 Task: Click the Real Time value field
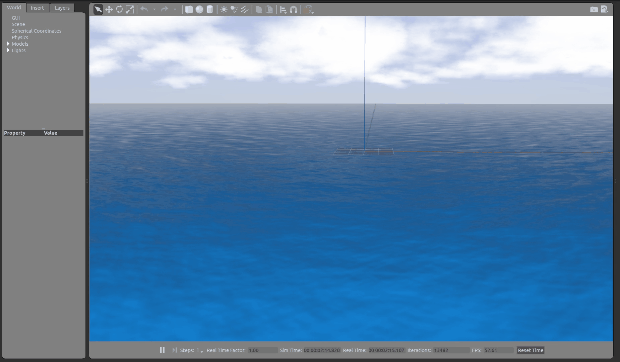coord(387,350)
